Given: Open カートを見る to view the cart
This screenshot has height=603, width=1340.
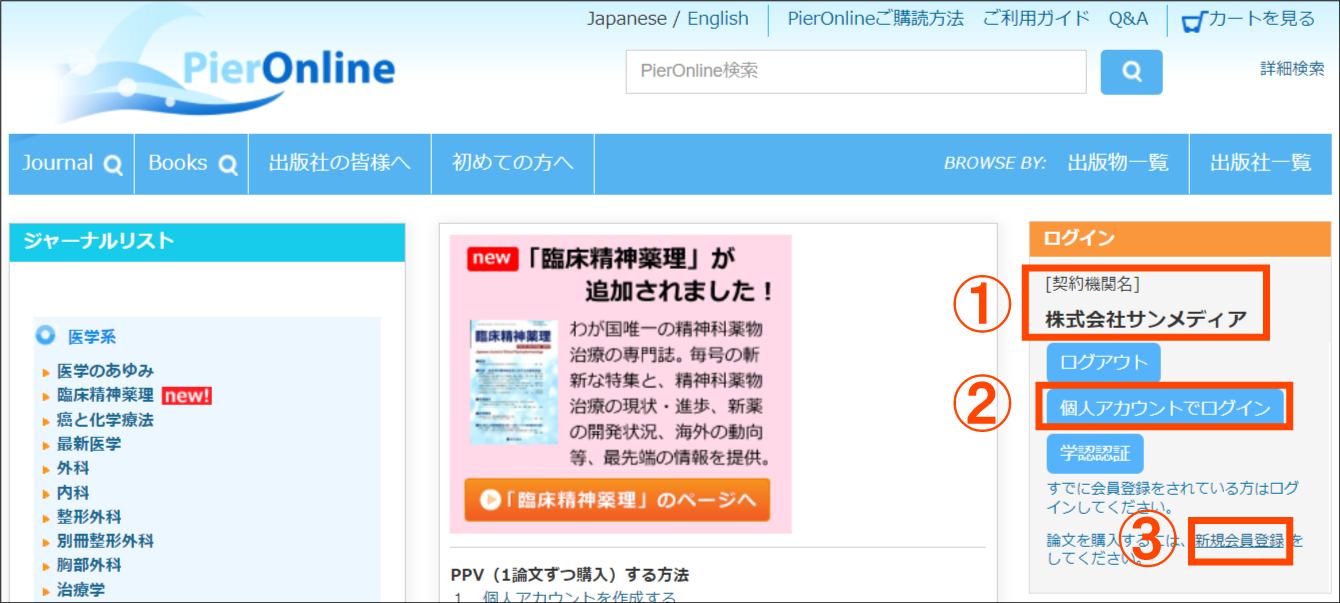Looking at the screenshot, I should 1262,19.
